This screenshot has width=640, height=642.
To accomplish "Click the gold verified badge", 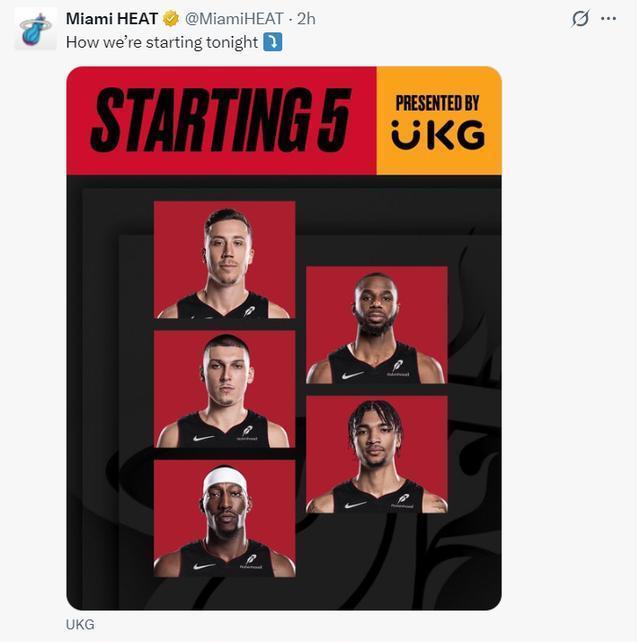I will 171,18.
